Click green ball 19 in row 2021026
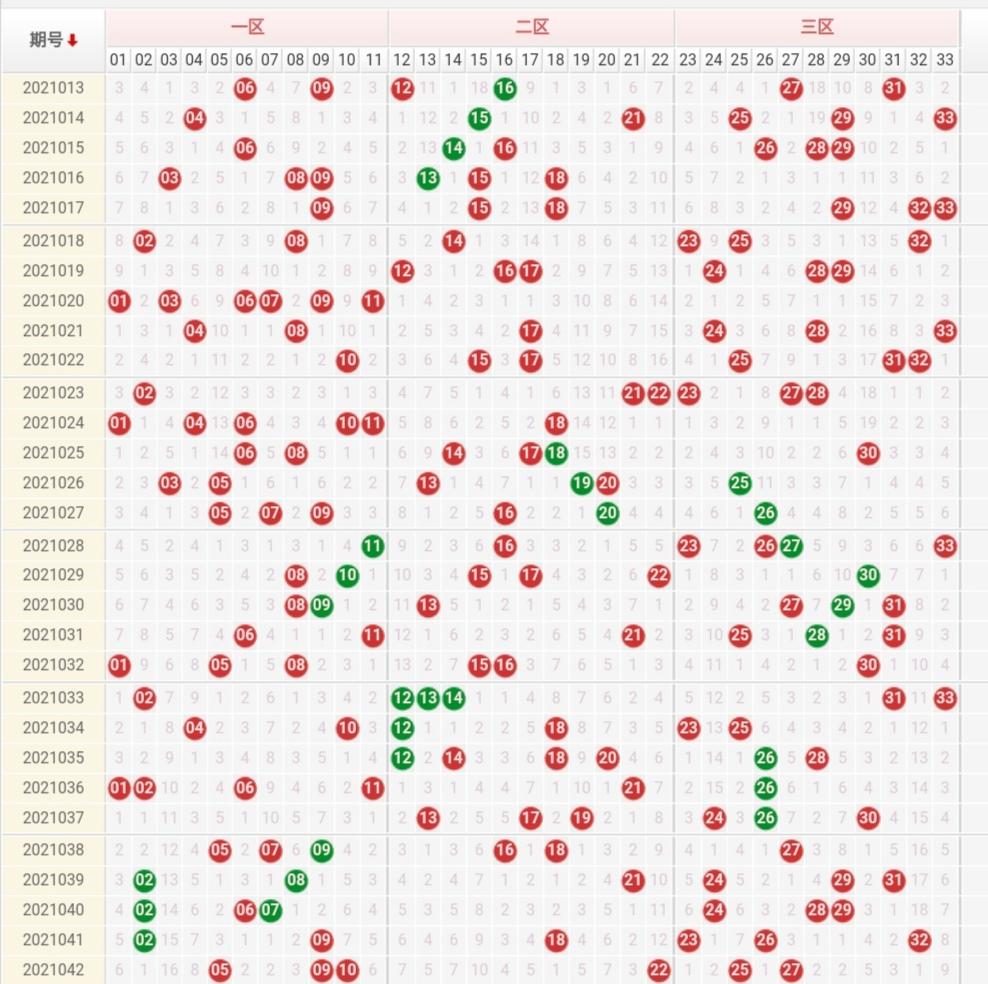This screenshot has height=984, width=988. [582, 483]
